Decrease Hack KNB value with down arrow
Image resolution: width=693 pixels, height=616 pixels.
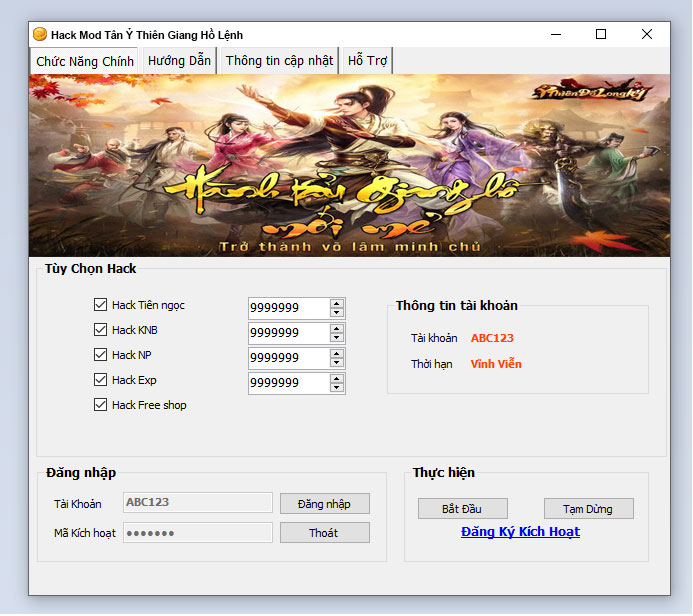click(337, 338)
